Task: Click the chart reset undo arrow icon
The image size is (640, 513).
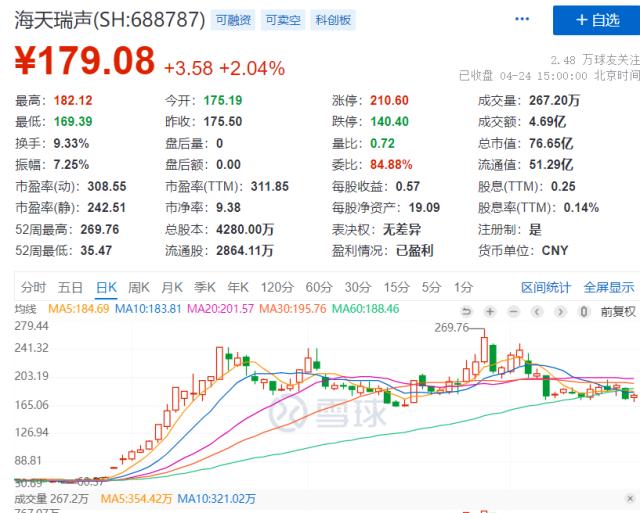Action: [468, 311]
